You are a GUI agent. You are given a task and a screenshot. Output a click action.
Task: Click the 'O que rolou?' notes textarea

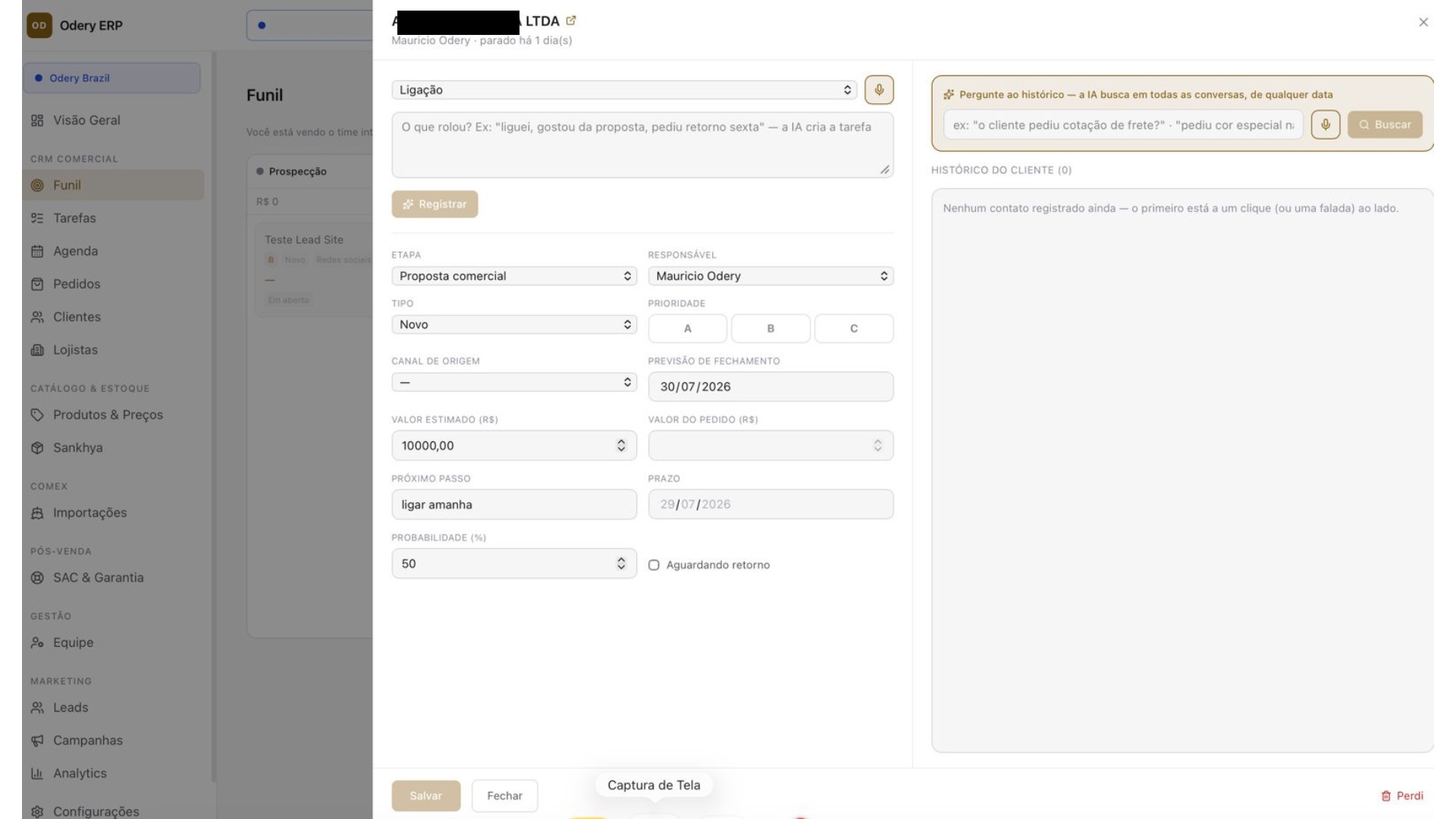coord(642,145)
